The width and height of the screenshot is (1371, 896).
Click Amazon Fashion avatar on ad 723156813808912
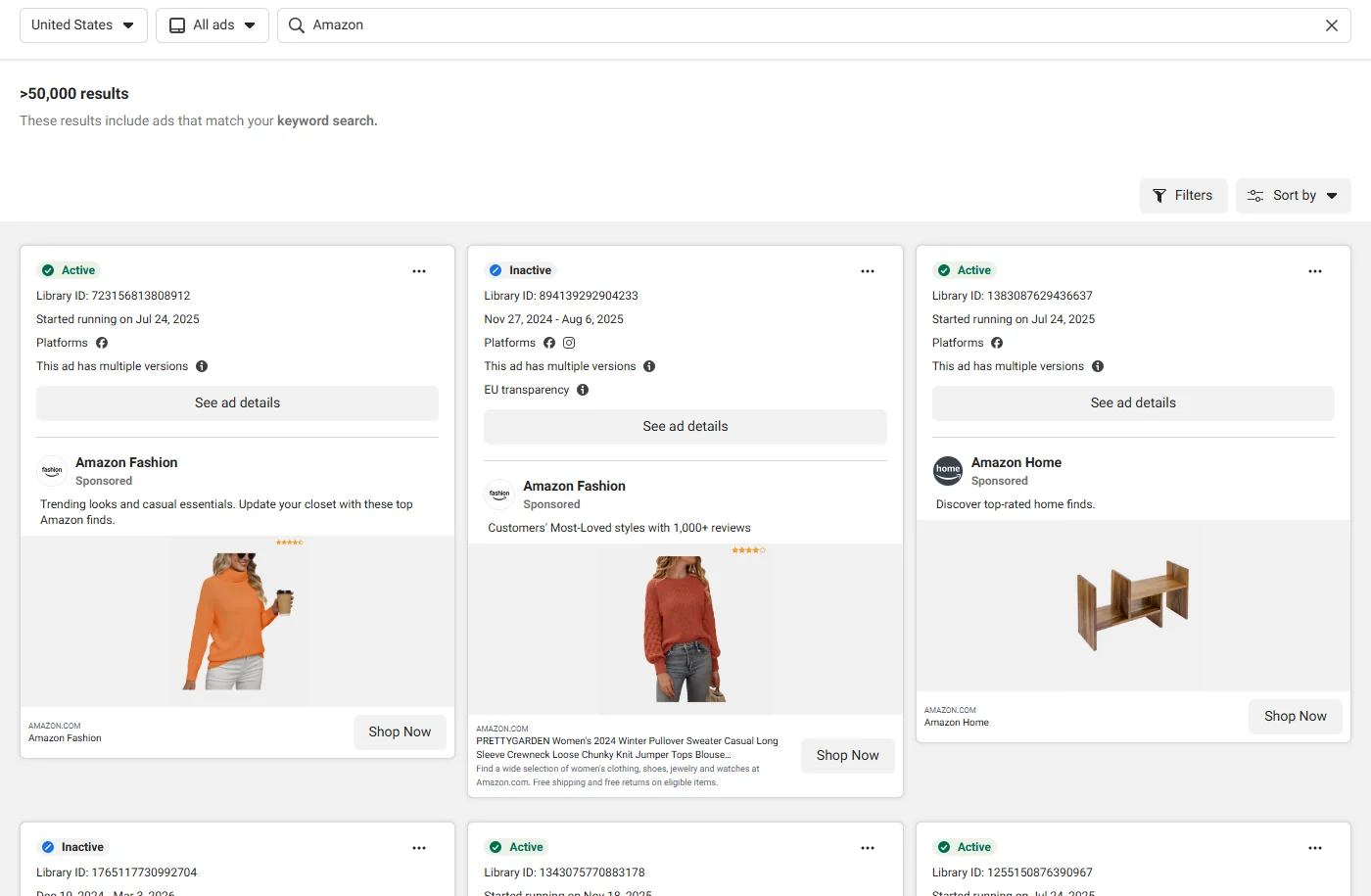point(52,471)
